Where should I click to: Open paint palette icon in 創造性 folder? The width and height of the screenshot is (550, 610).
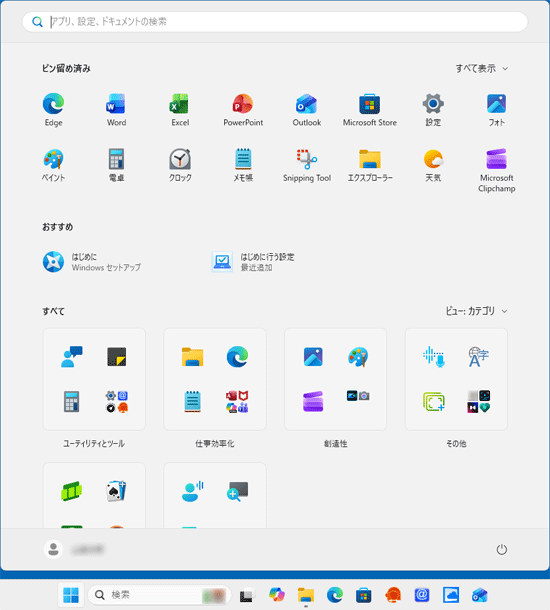[358, 357]
